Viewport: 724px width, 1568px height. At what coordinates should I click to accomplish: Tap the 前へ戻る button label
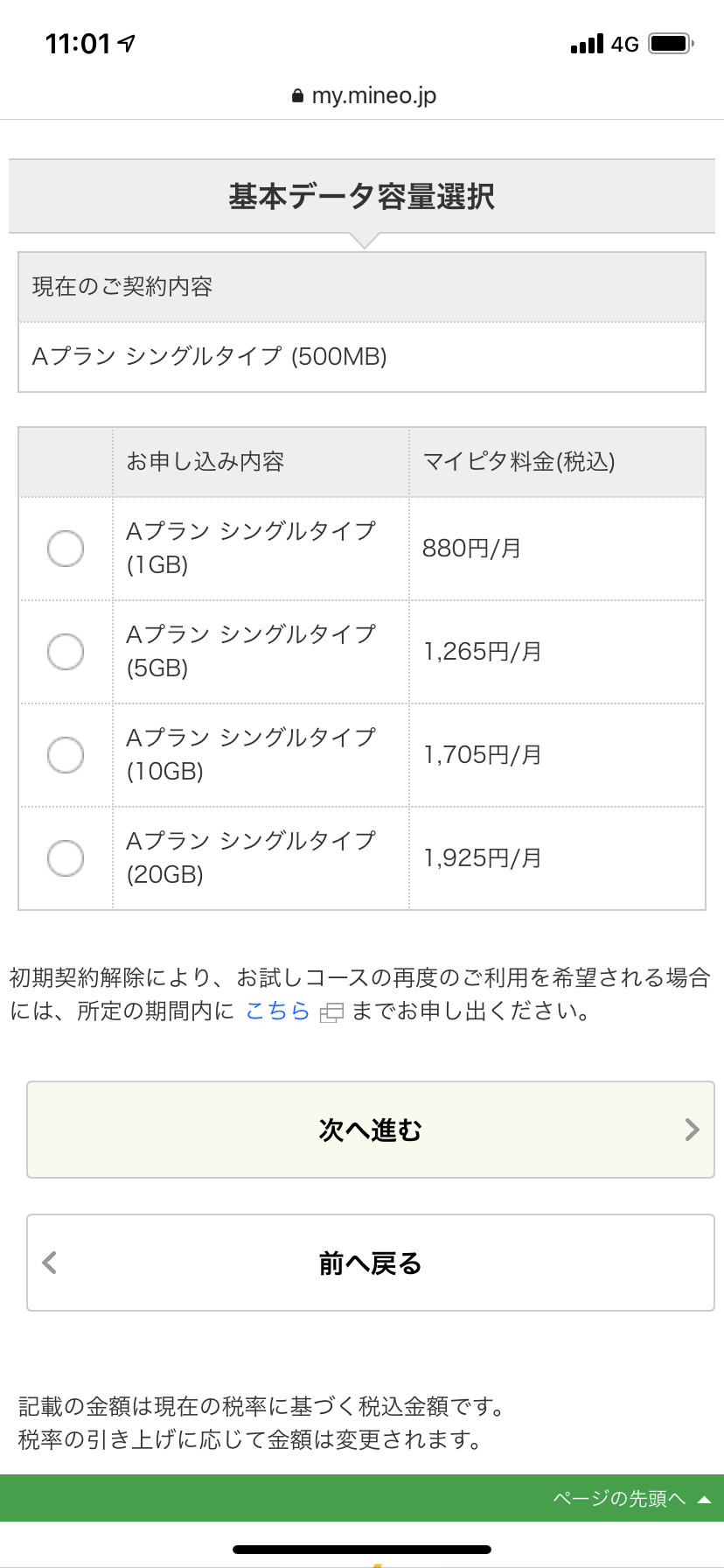370,1263
